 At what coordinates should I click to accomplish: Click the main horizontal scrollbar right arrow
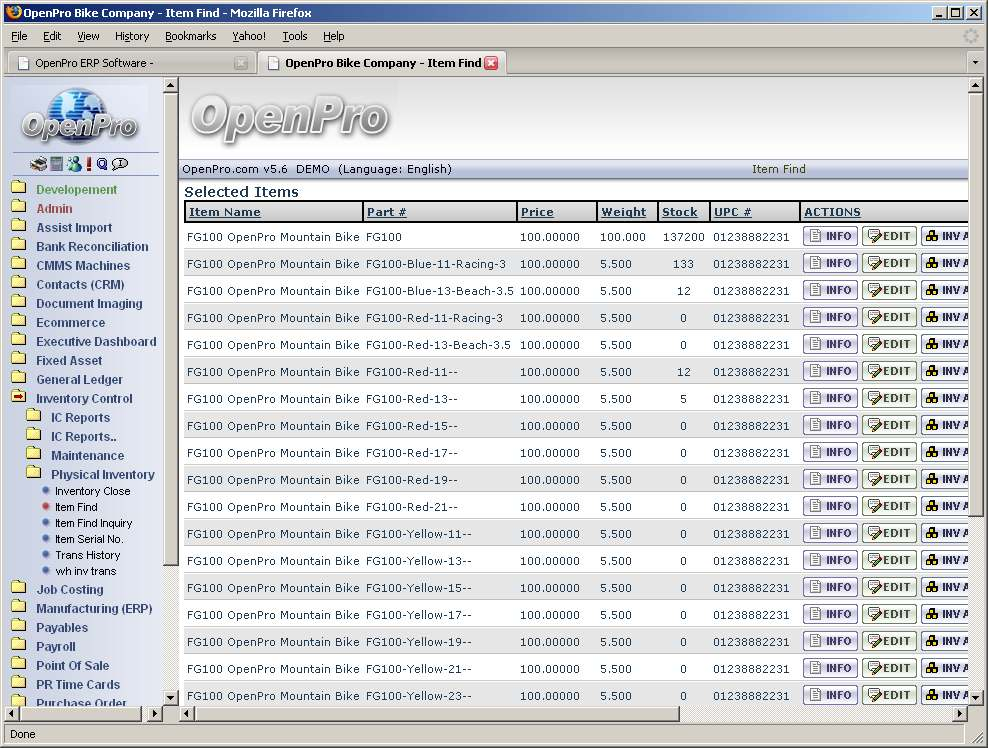pyautogui.click(x=961, y=714)
